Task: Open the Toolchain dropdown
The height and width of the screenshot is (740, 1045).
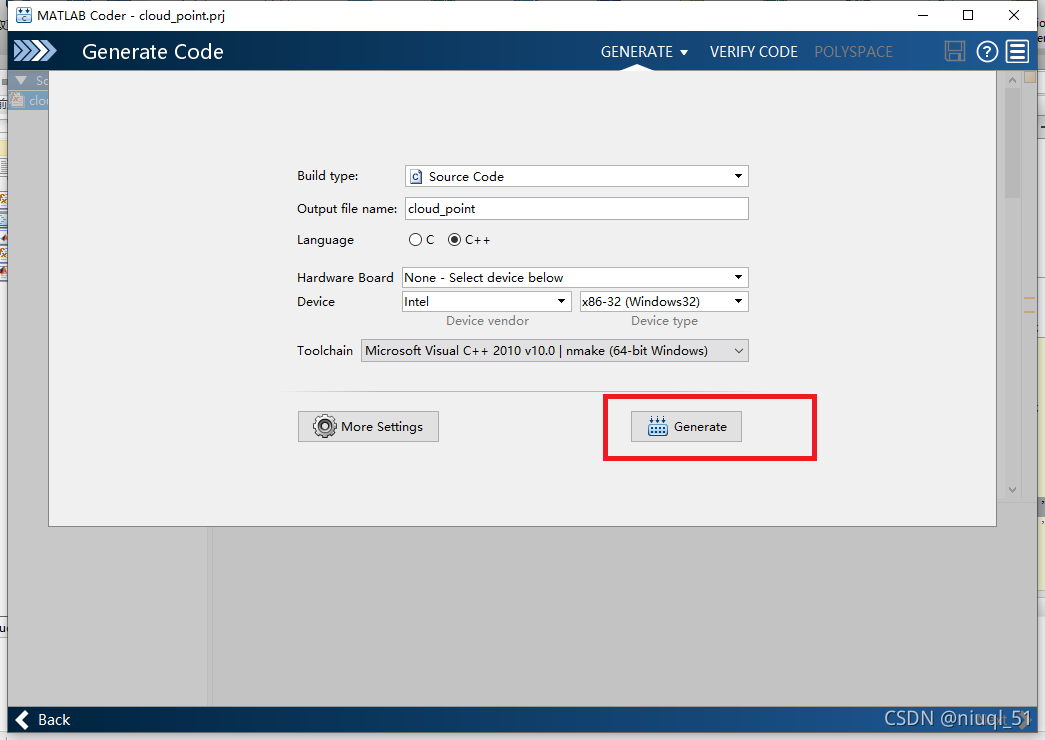Action: click(554, 351)
